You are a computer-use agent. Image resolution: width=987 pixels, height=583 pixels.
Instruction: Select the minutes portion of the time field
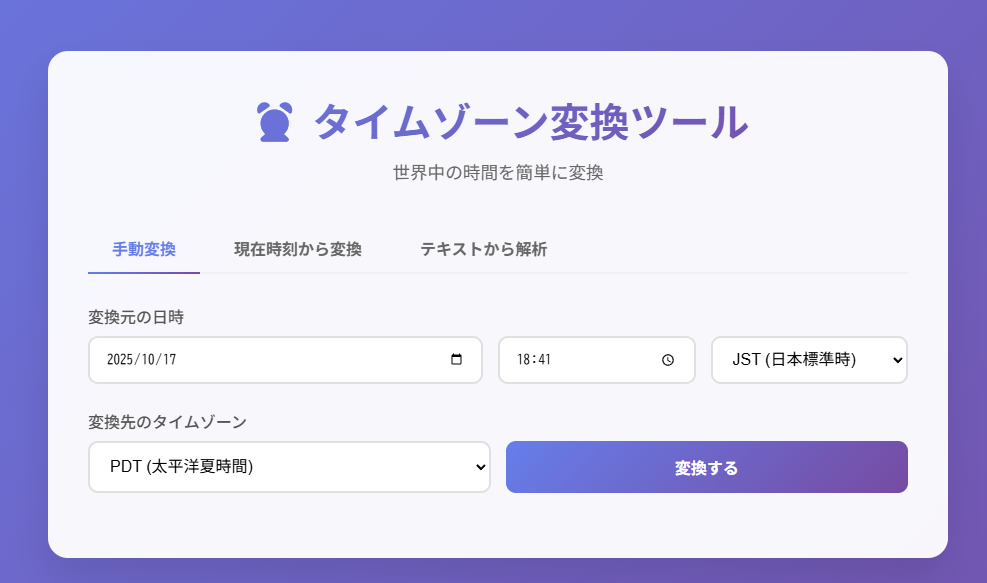coord(547,360)
